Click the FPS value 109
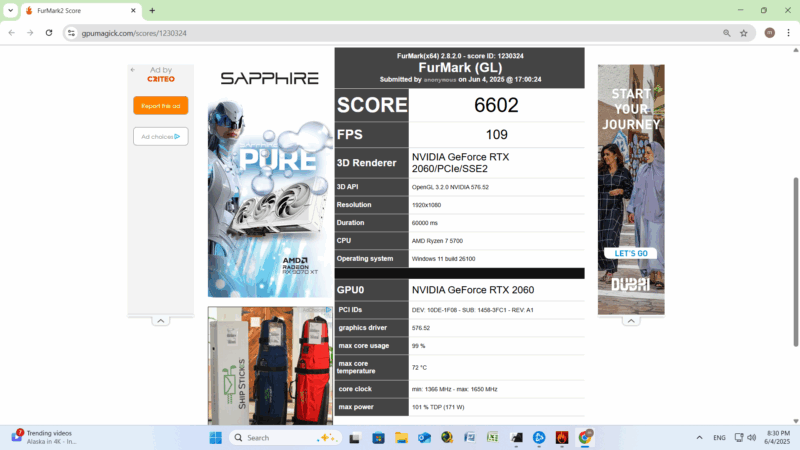The image size is (800, 450). pyautogui.click(x=496, y=135)
